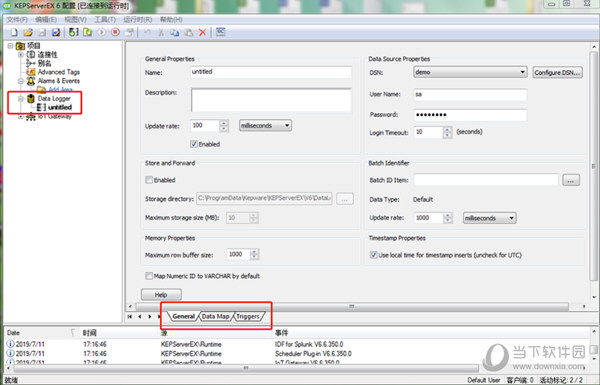Click the Data Logger cylinder icon
Screen dimensions: 600x385
pyautogui.click(x=31, y=99)
